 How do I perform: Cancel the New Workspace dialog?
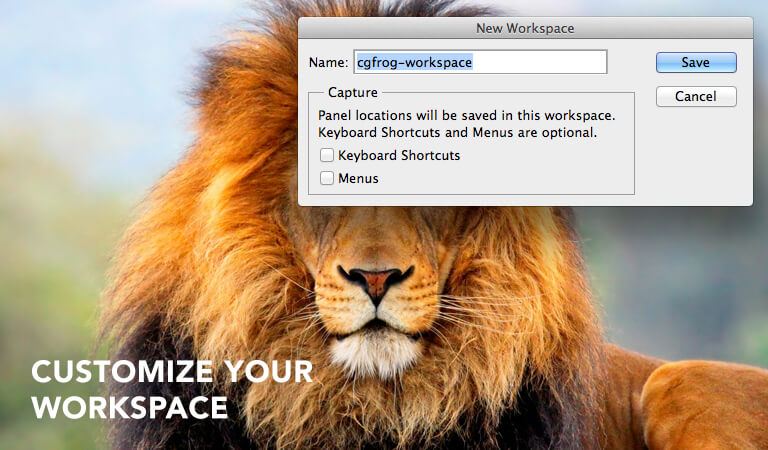696,96
